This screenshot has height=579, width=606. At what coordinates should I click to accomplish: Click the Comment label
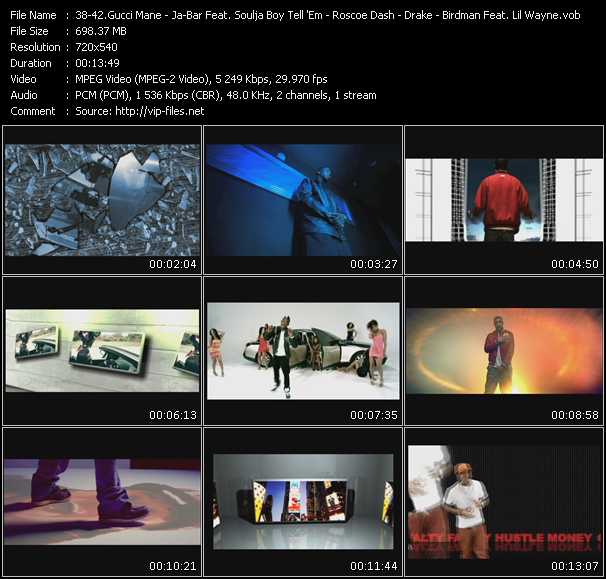pyautogui.click(x=33, y=111)
